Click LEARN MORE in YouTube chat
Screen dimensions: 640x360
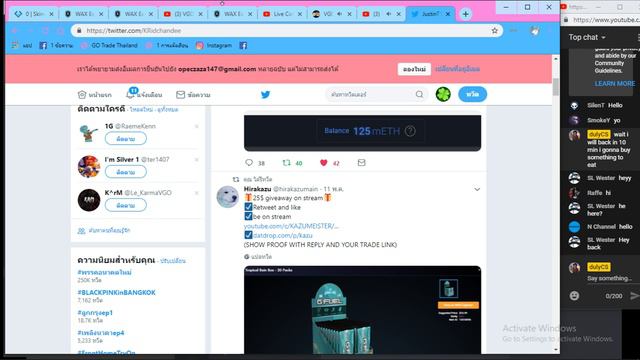pyautogui.click(x=614, y=84)
